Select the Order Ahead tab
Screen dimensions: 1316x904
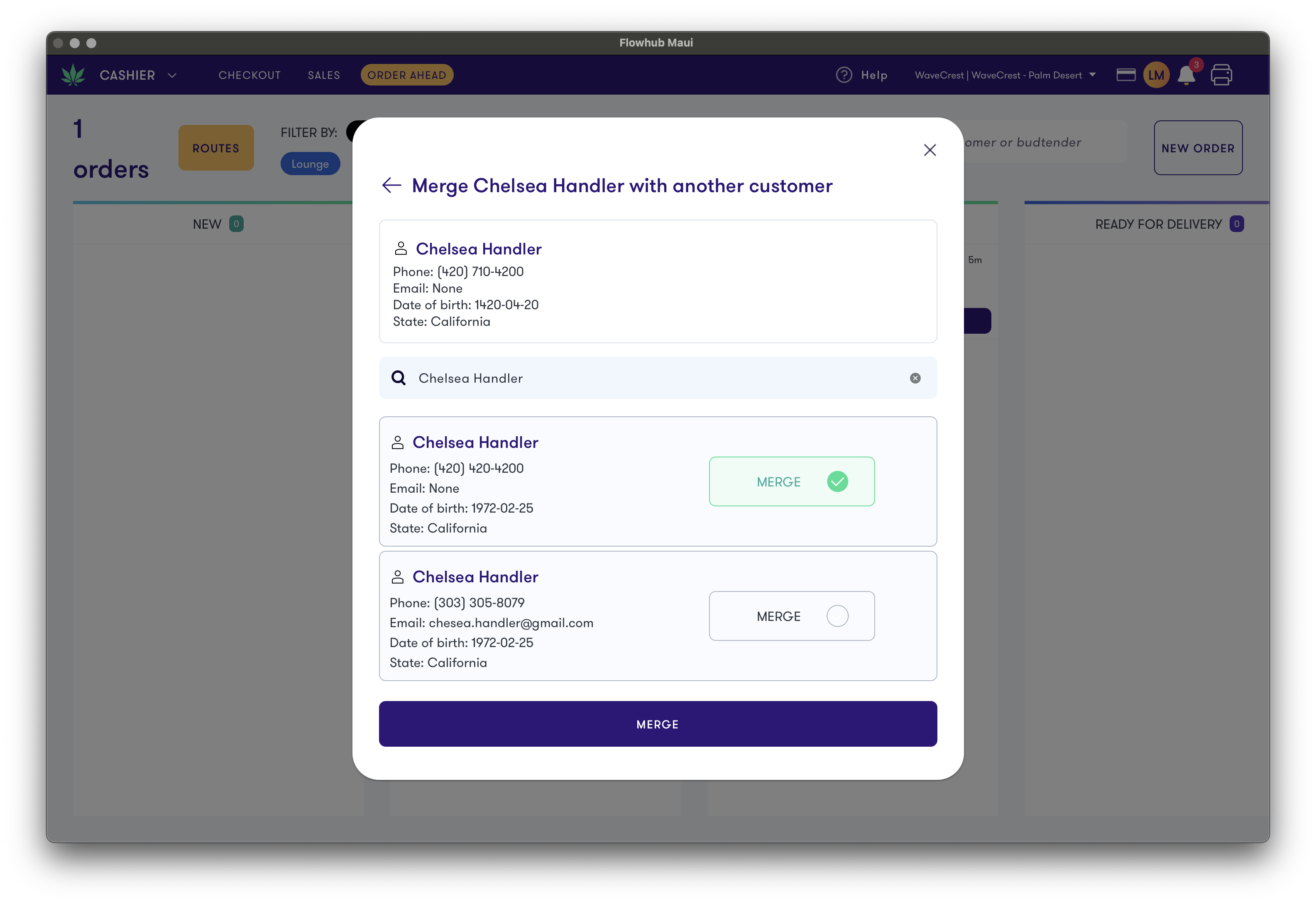pos(407,76)
